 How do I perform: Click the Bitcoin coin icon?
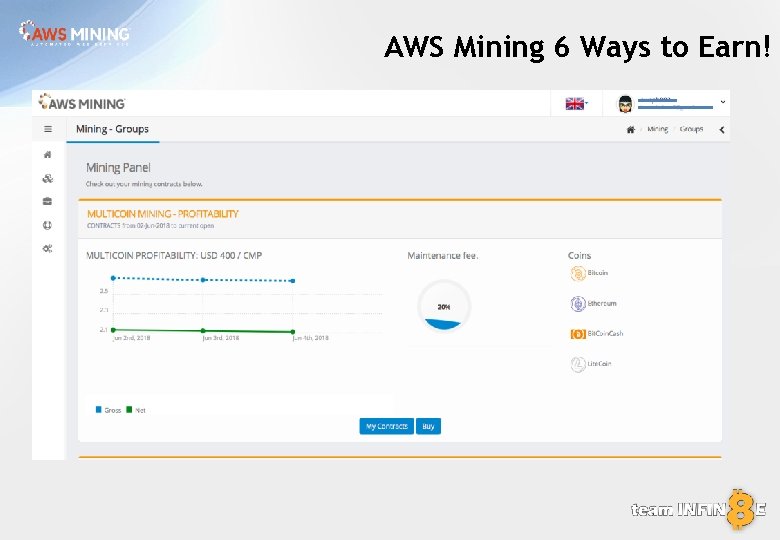coord(578,273)
